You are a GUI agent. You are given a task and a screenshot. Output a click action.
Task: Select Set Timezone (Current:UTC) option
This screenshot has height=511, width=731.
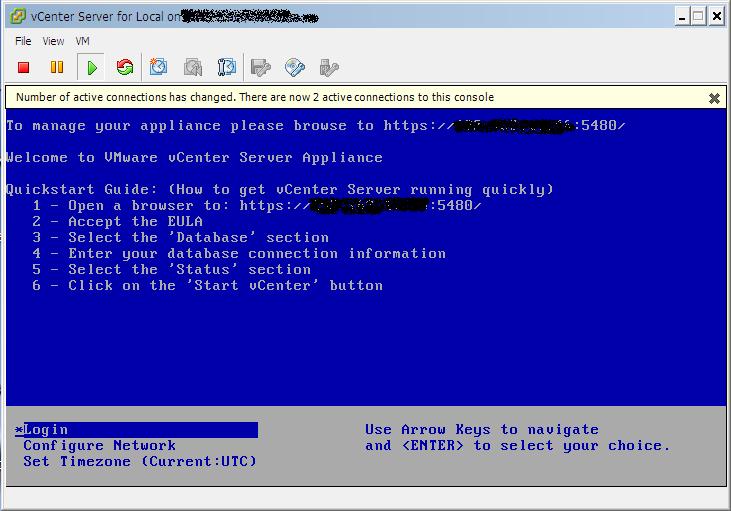point(140,462)
